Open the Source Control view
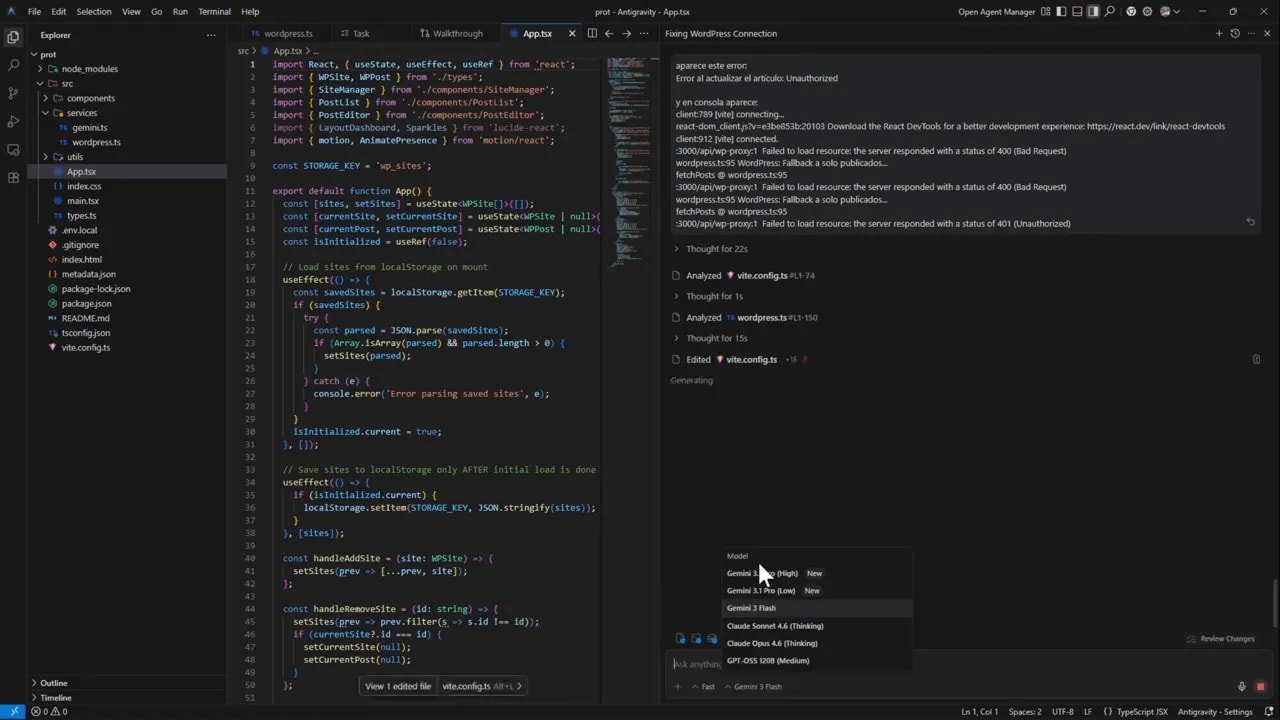The image size is (1280, 720). click(x=13, y=91)
